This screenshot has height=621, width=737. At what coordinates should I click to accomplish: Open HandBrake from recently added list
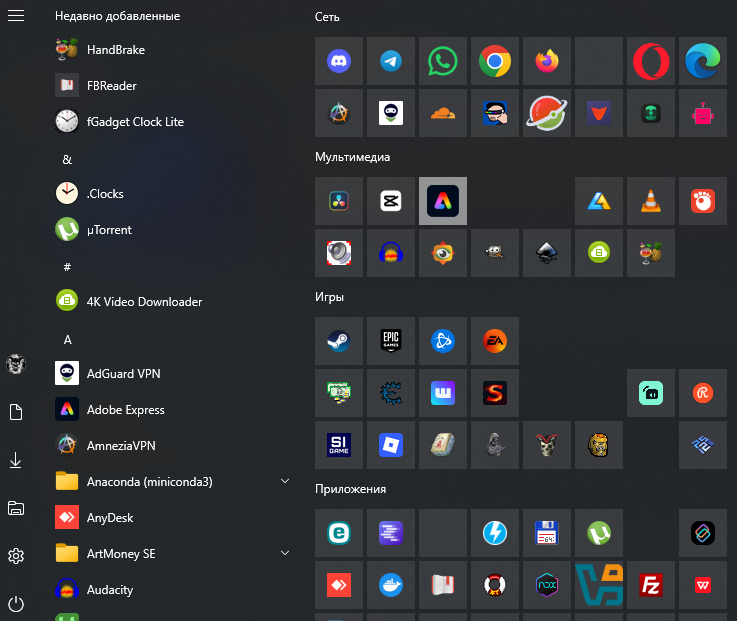[172, 49]
